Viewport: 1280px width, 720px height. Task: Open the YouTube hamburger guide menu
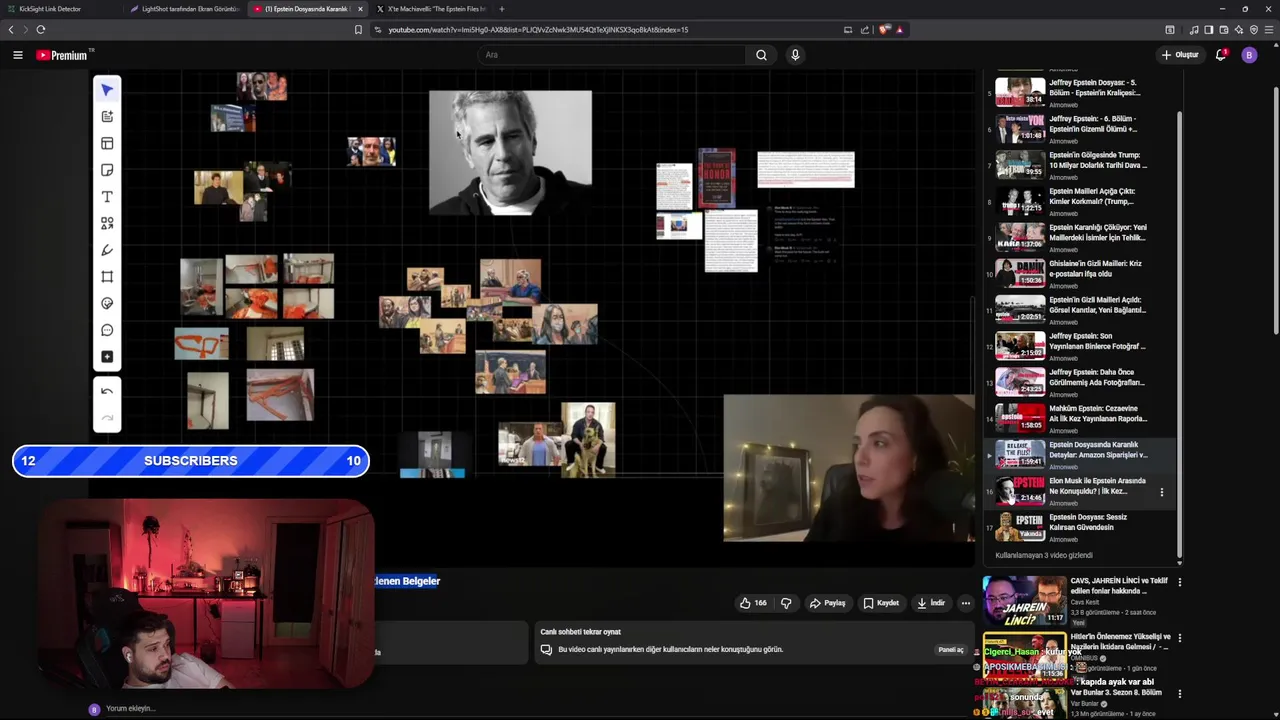[17, 55]
